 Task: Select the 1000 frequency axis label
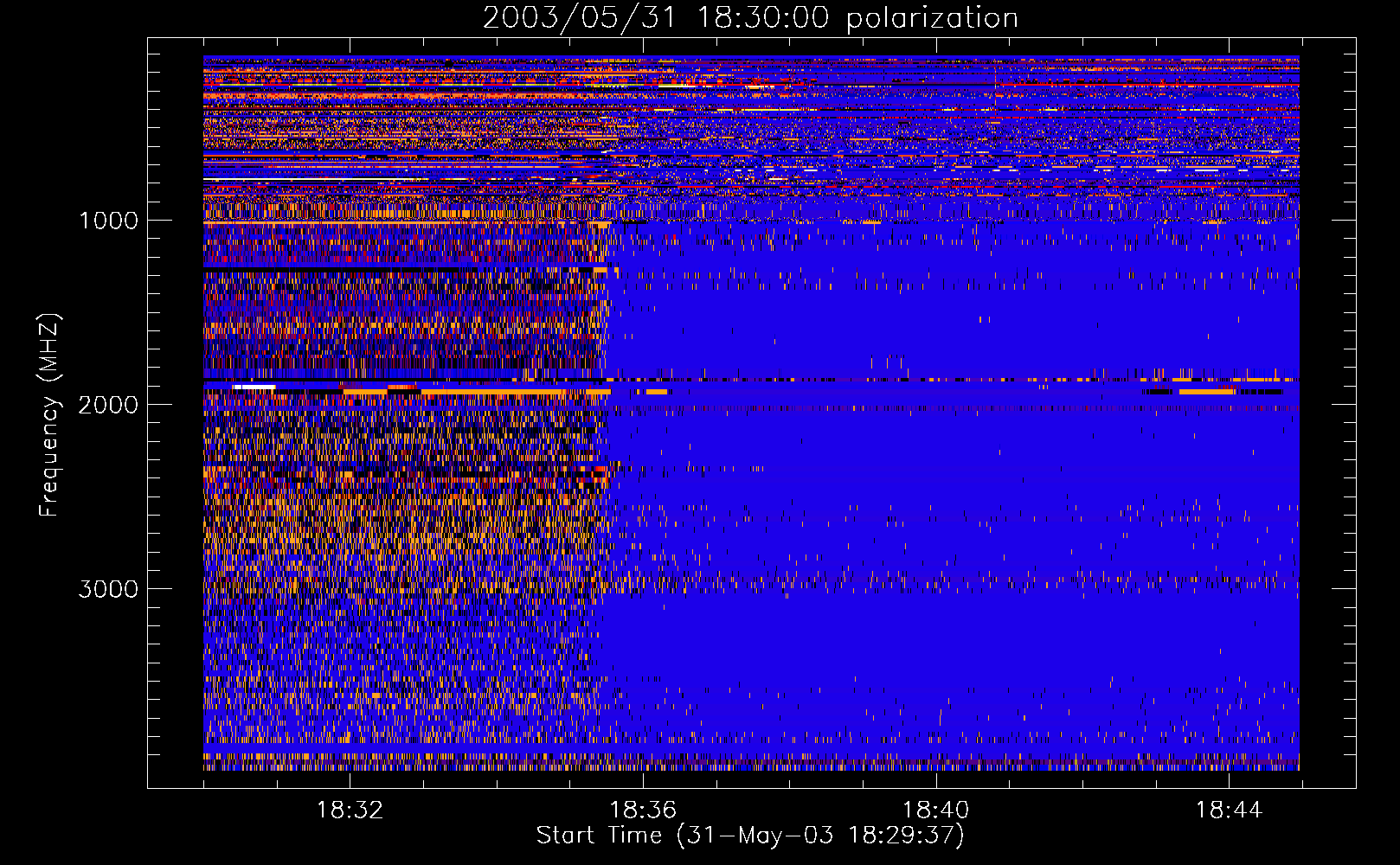point(108,221)
